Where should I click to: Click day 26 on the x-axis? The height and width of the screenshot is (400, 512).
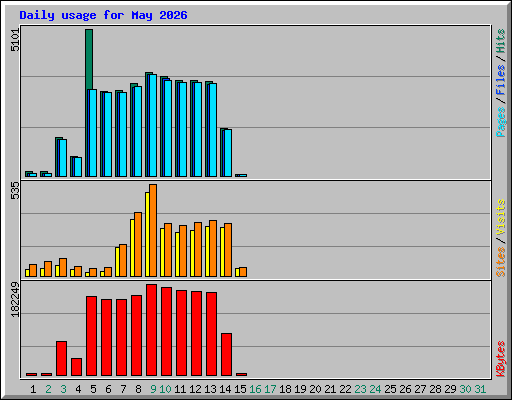[405, 389]
